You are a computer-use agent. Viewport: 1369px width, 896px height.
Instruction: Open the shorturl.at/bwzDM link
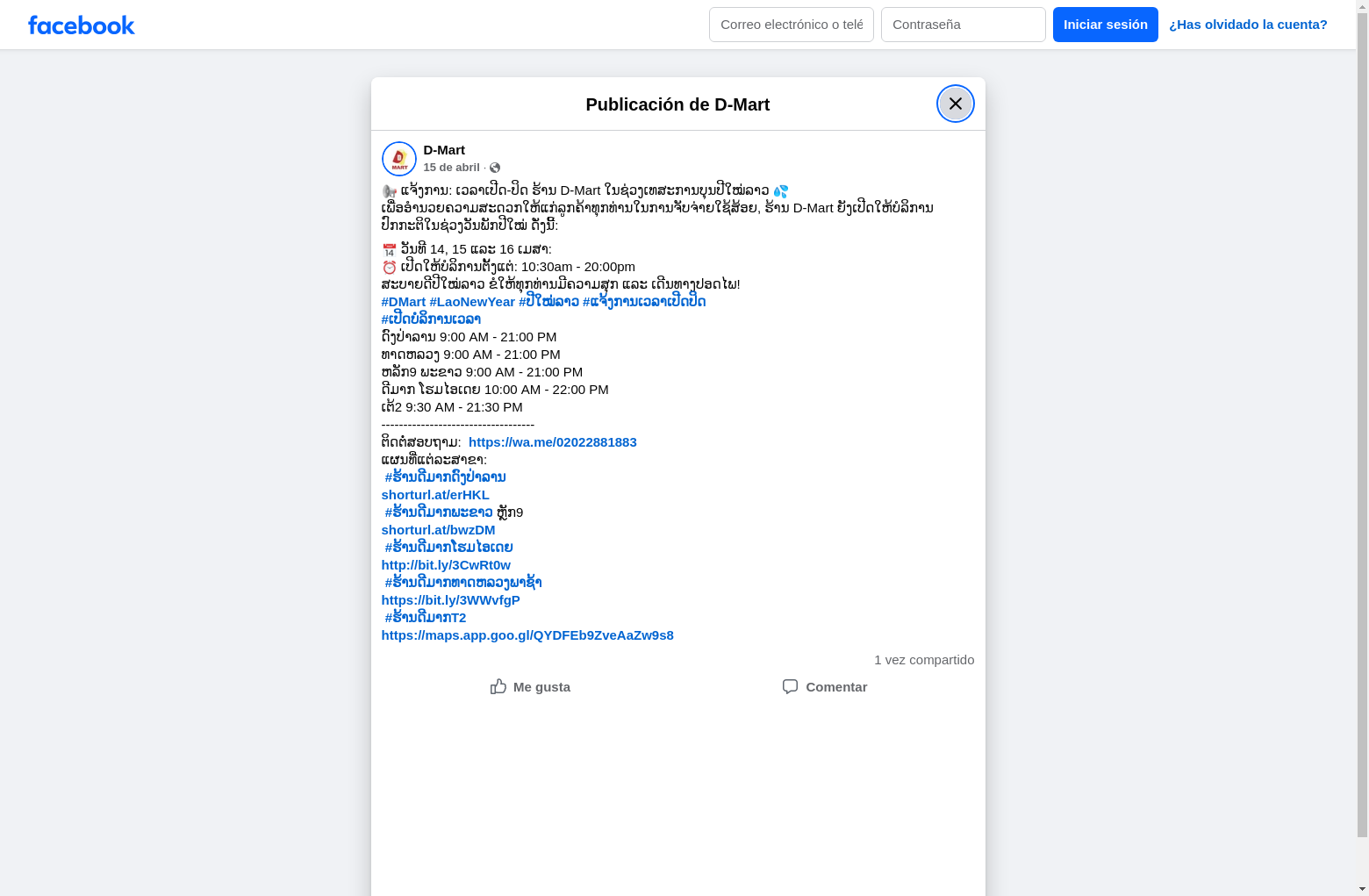tap(438, 530)
